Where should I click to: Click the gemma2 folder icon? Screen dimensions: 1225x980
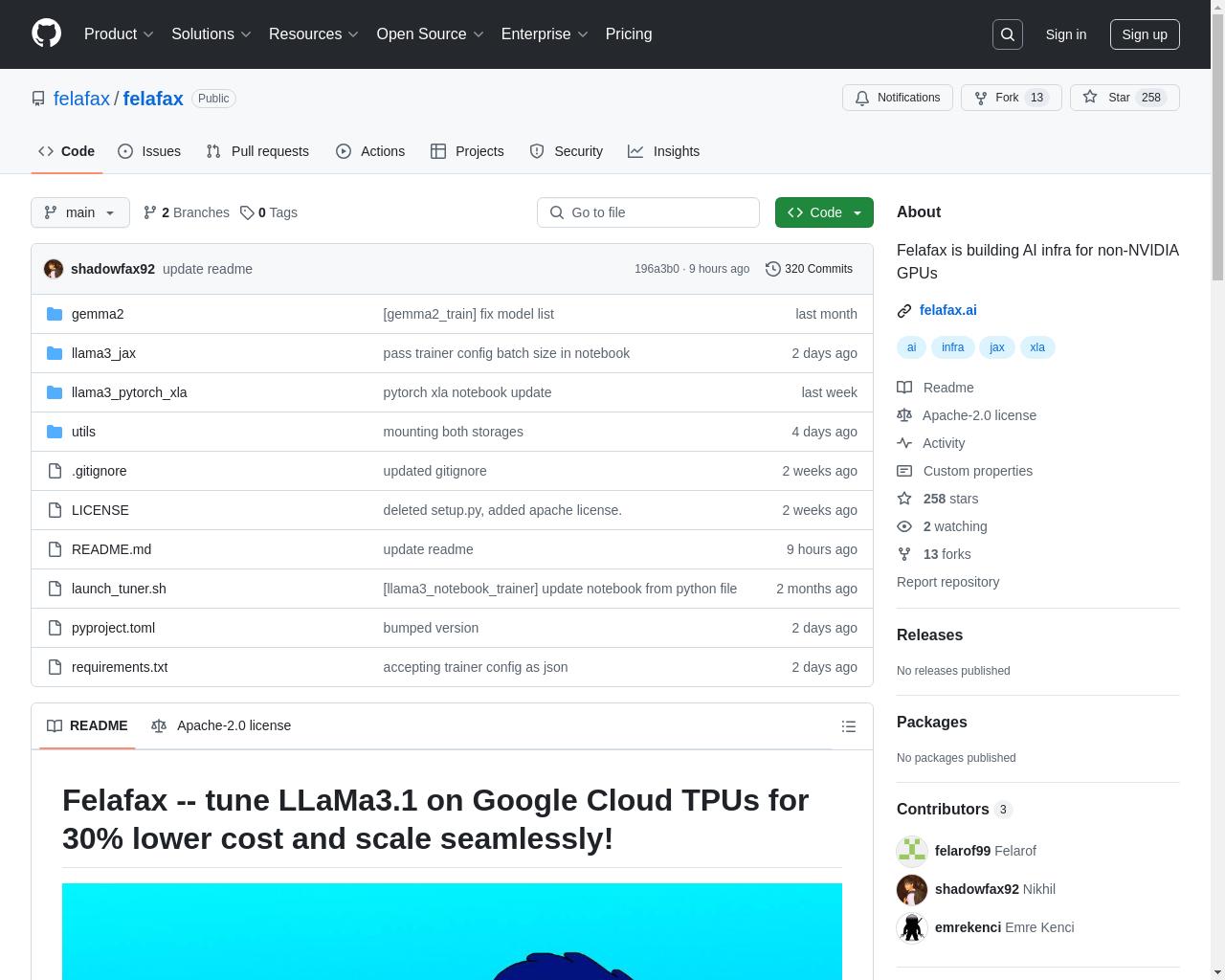pyautogui.click(x=55, y=314)
